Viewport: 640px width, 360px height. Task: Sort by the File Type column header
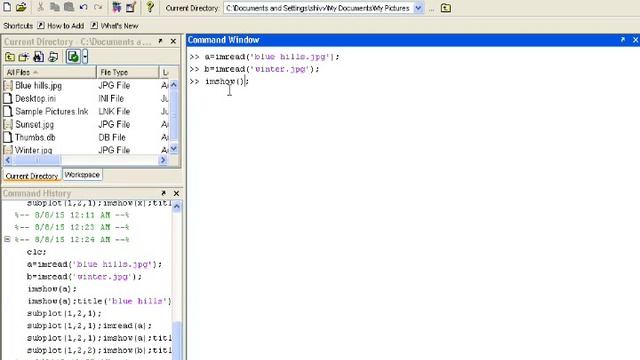pos(128,72)
